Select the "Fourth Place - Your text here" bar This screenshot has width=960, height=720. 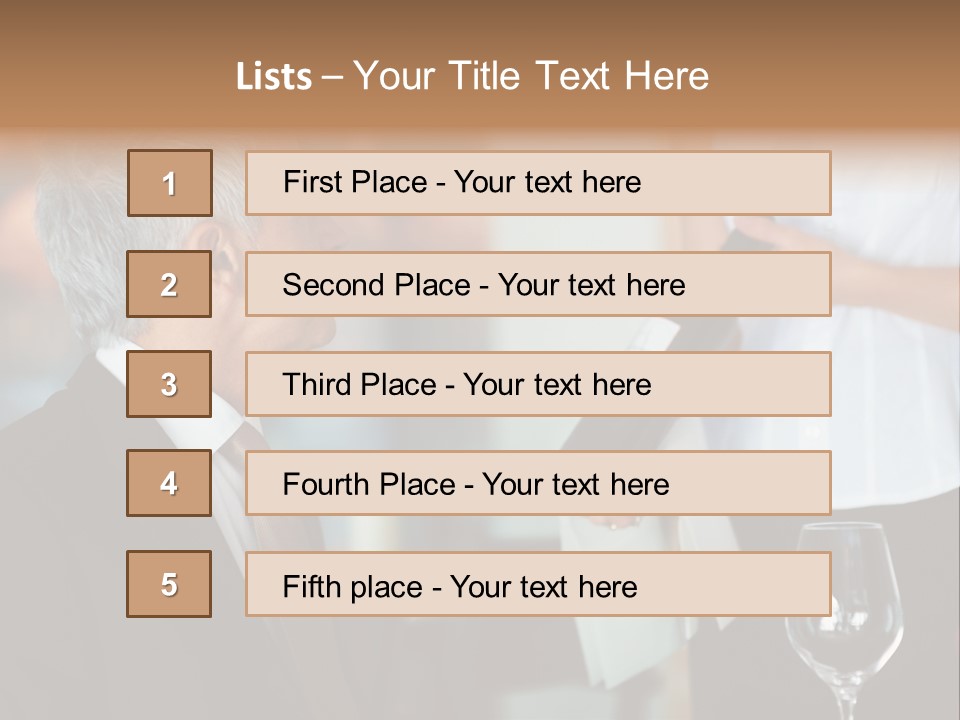pos(538,483)
